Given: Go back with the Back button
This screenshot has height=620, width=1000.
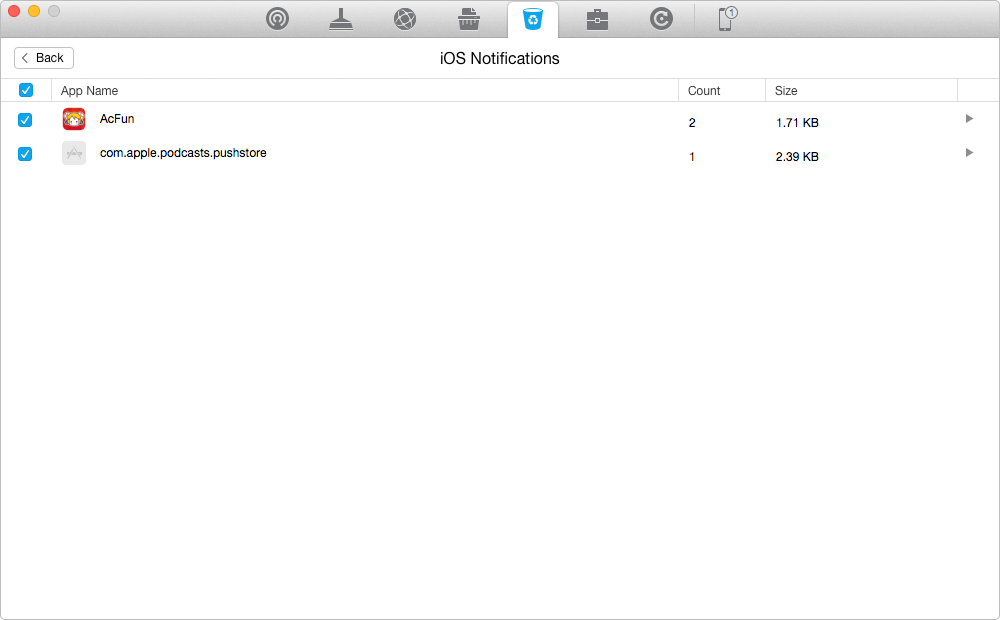Looking at the screenshot, I should point(44,58).
